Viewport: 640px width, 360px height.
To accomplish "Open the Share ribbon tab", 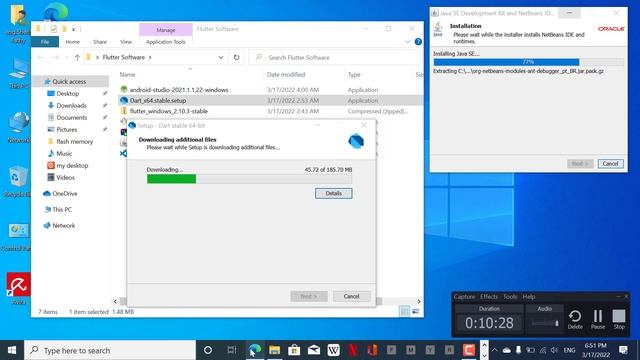I will tap(100, 42).
